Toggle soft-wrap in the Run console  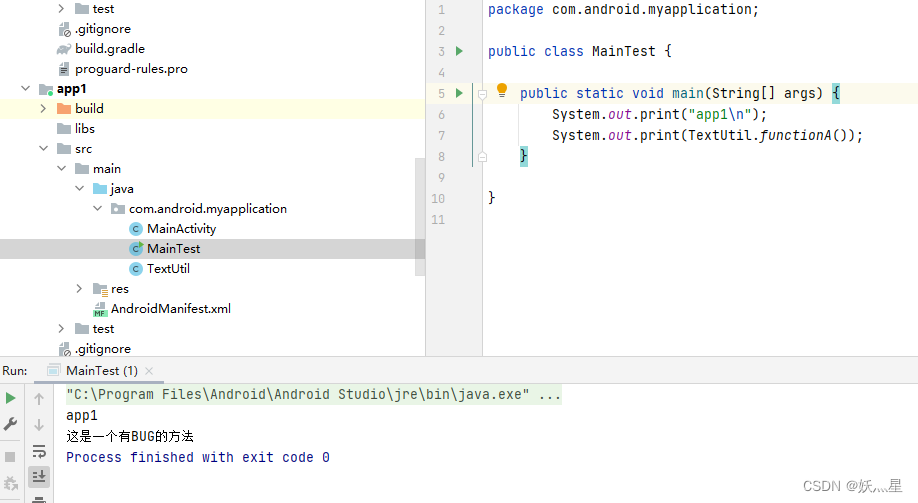tap(39, 451)
